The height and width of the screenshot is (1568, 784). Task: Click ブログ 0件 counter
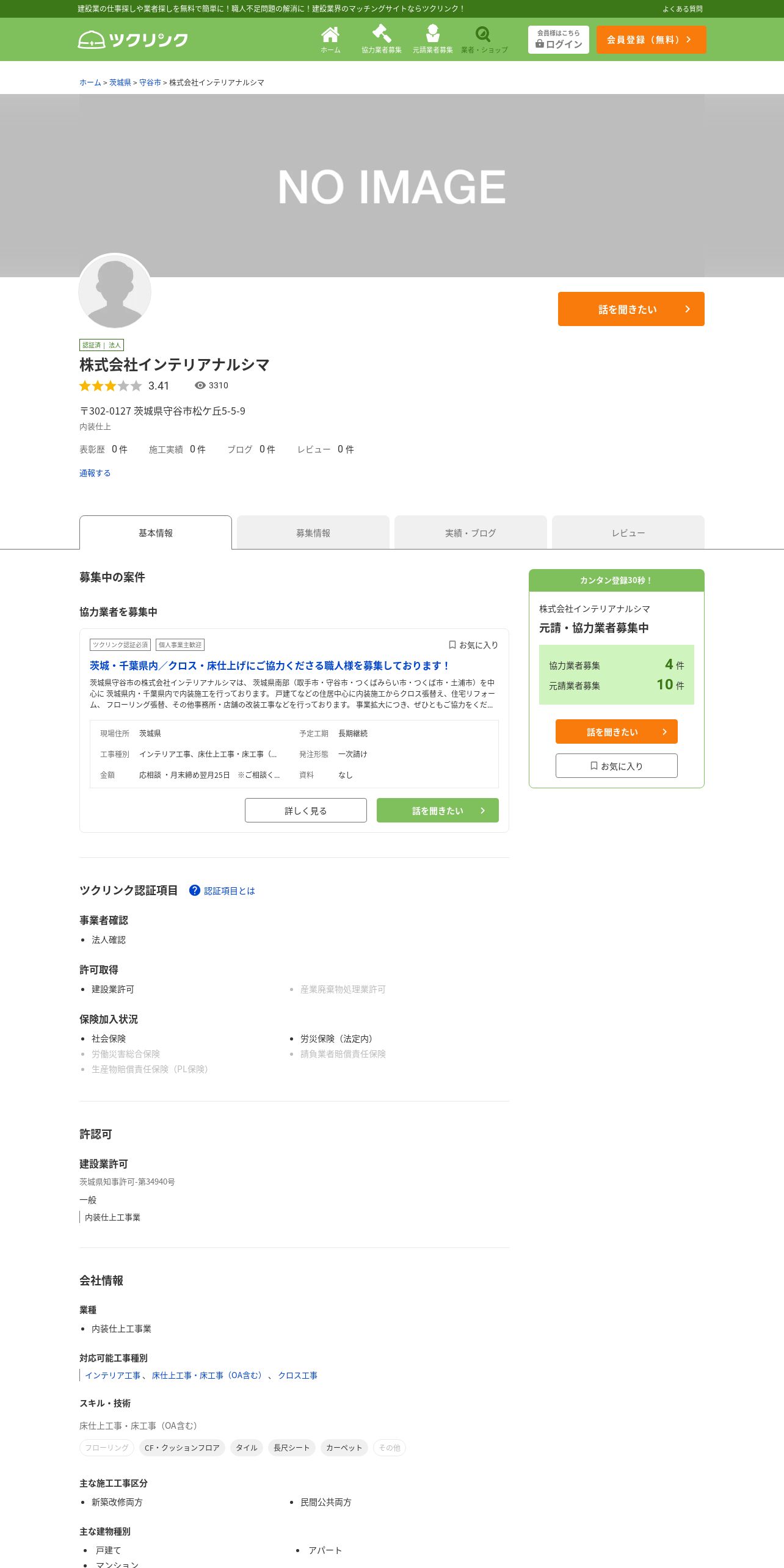tap(251, 449)
